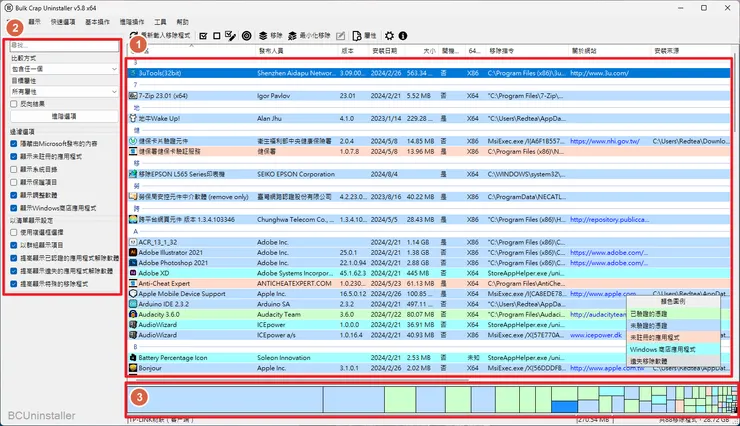Image resolution: width=740 pixels, height=426 pixels.
Task: Open settings via the gear icon
Action: (389, 36)
